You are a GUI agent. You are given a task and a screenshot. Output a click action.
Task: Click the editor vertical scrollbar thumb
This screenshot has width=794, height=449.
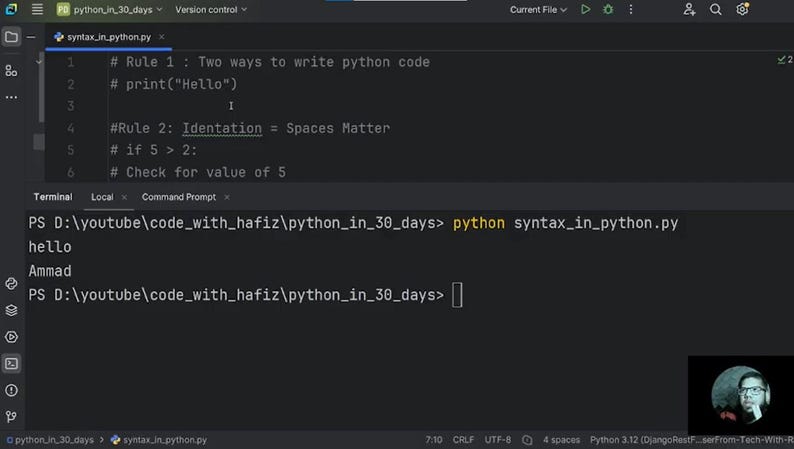pyautogui.click(x=41, y=86)
